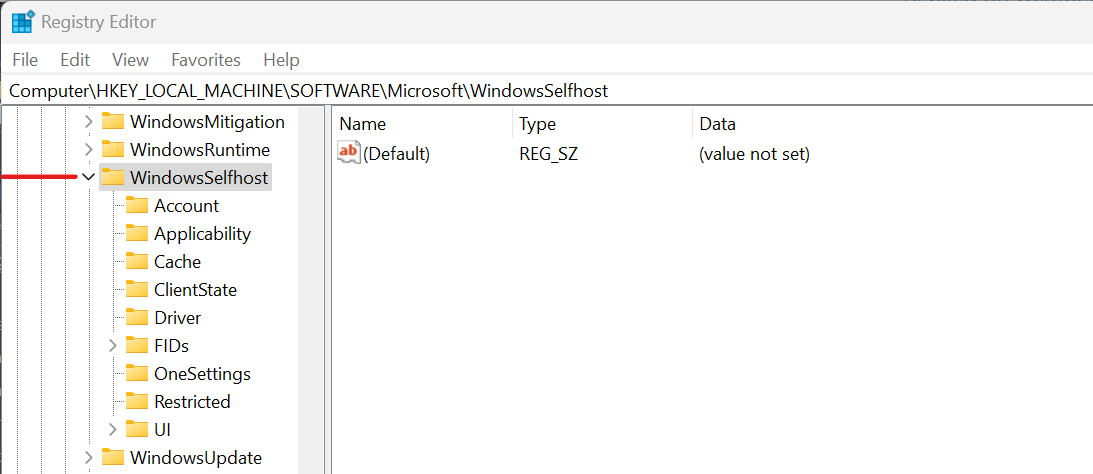Expand the FIDs key
Viewport: 1093px width, 474px height.
pos(113,345)
